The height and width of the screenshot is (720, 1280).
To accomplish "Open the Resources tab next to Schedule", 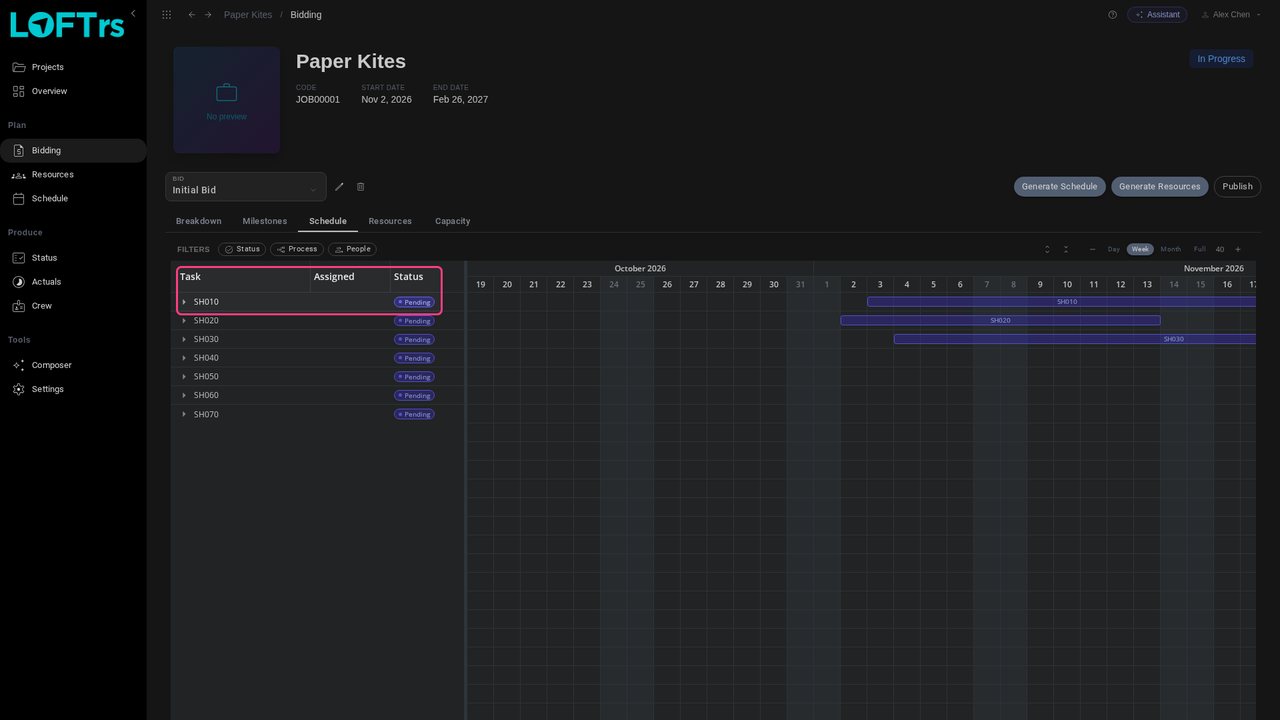I will [x=390, y=221].
